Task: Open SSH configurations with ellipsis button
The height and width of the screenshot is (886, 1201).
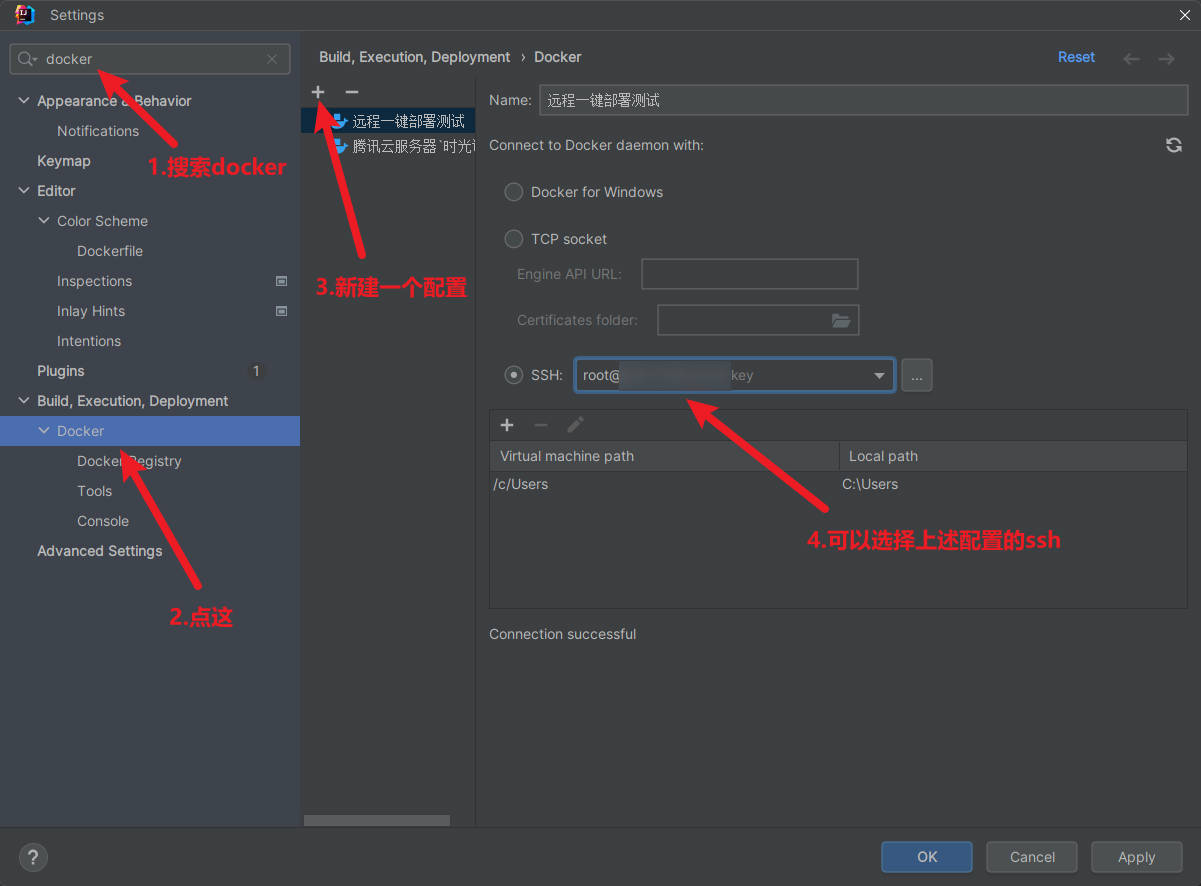Action: click(x=916, y=375)
